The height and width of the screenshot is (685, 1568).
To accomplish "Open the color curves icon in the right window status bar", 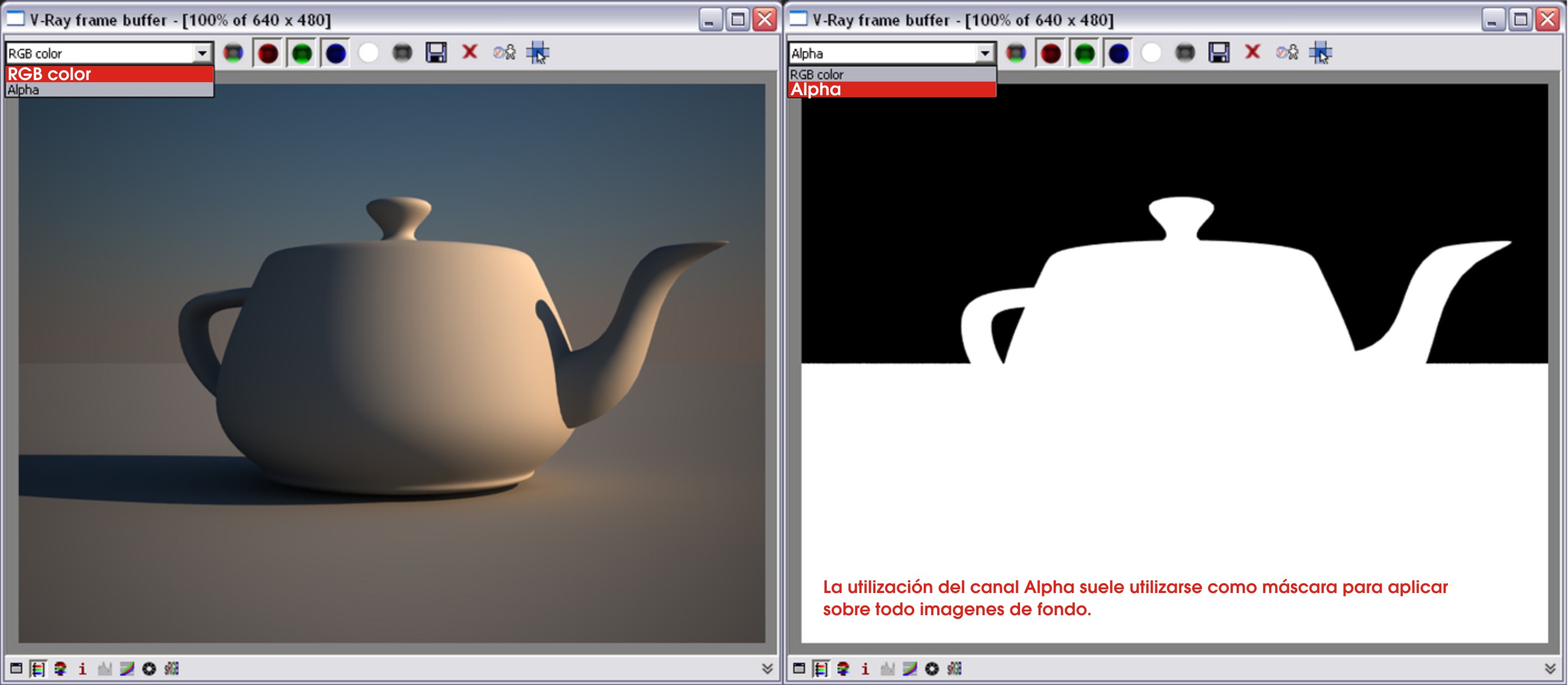I will 910,669.
